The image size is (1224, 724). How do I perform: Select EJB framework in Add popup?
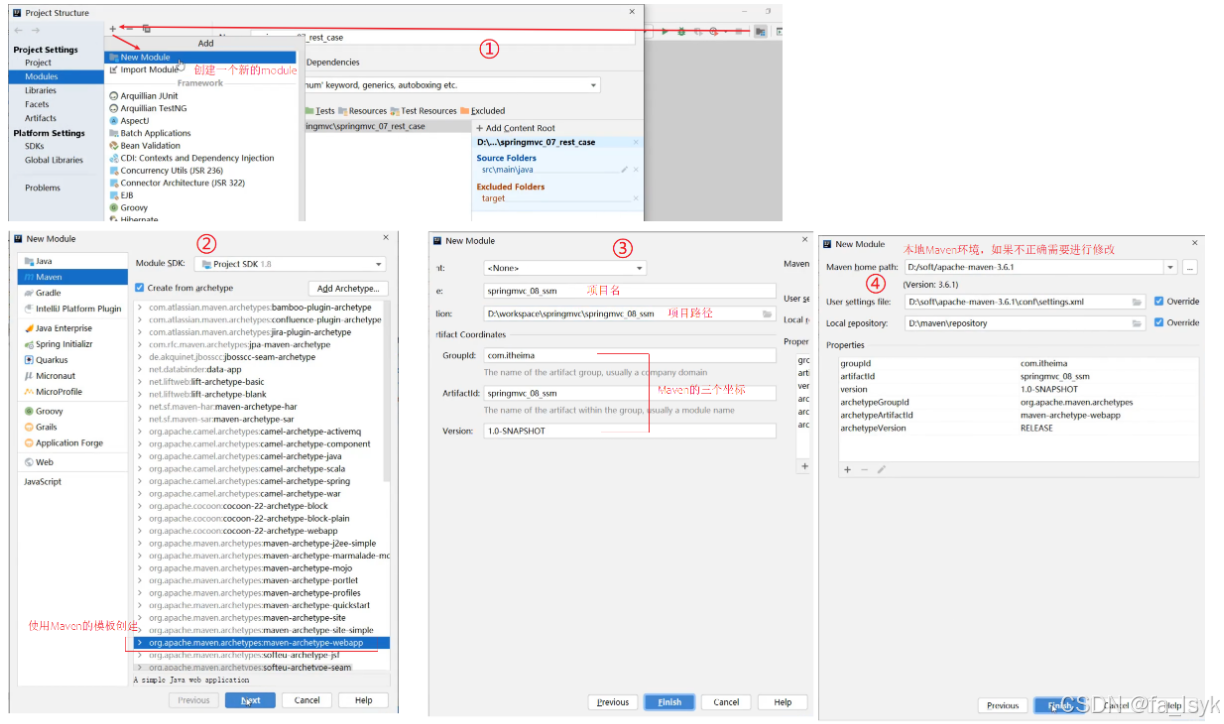121,195
